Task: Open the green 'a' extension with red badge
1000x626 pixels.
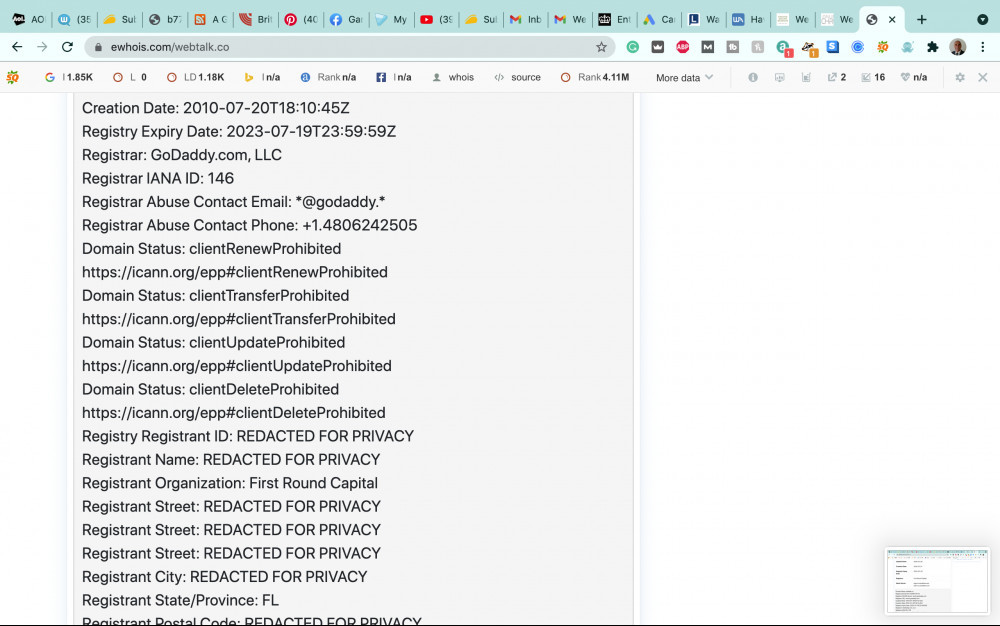Action: click(783, 47)
